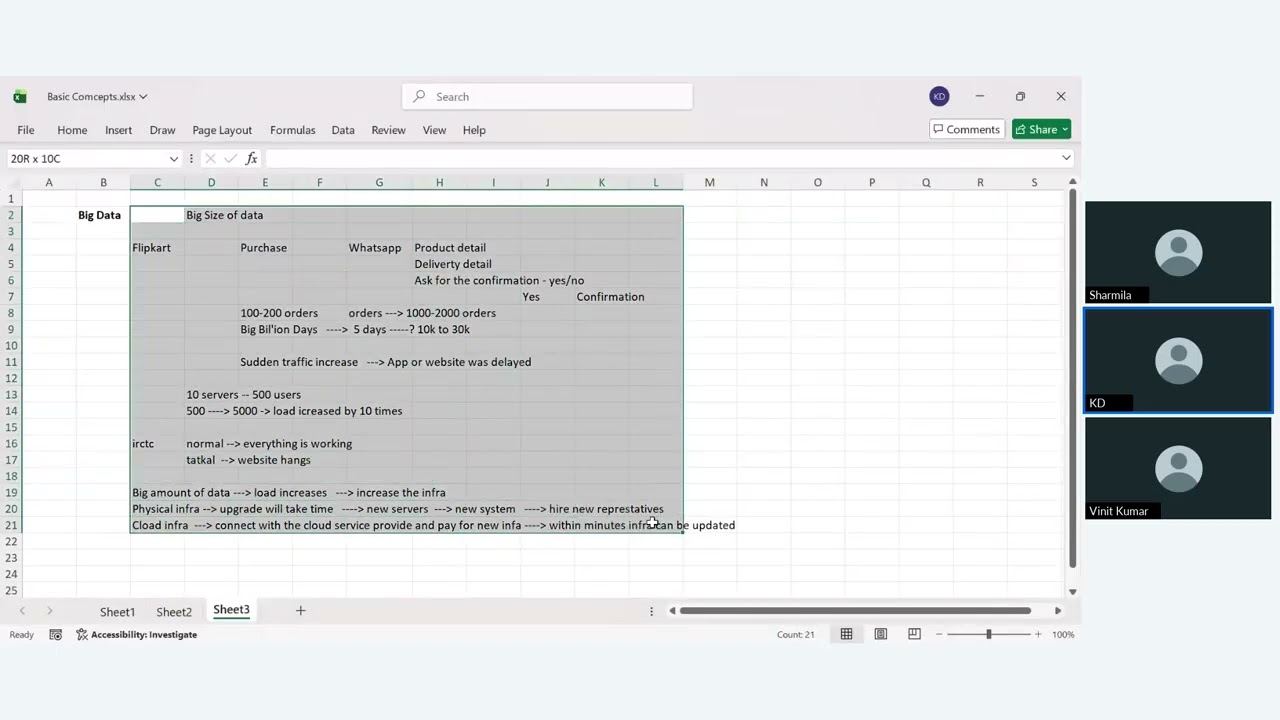Click the sheet tab bar options dots
Image resolution: width=1280 pixels, height=720 pixels.
click(651, 611)
